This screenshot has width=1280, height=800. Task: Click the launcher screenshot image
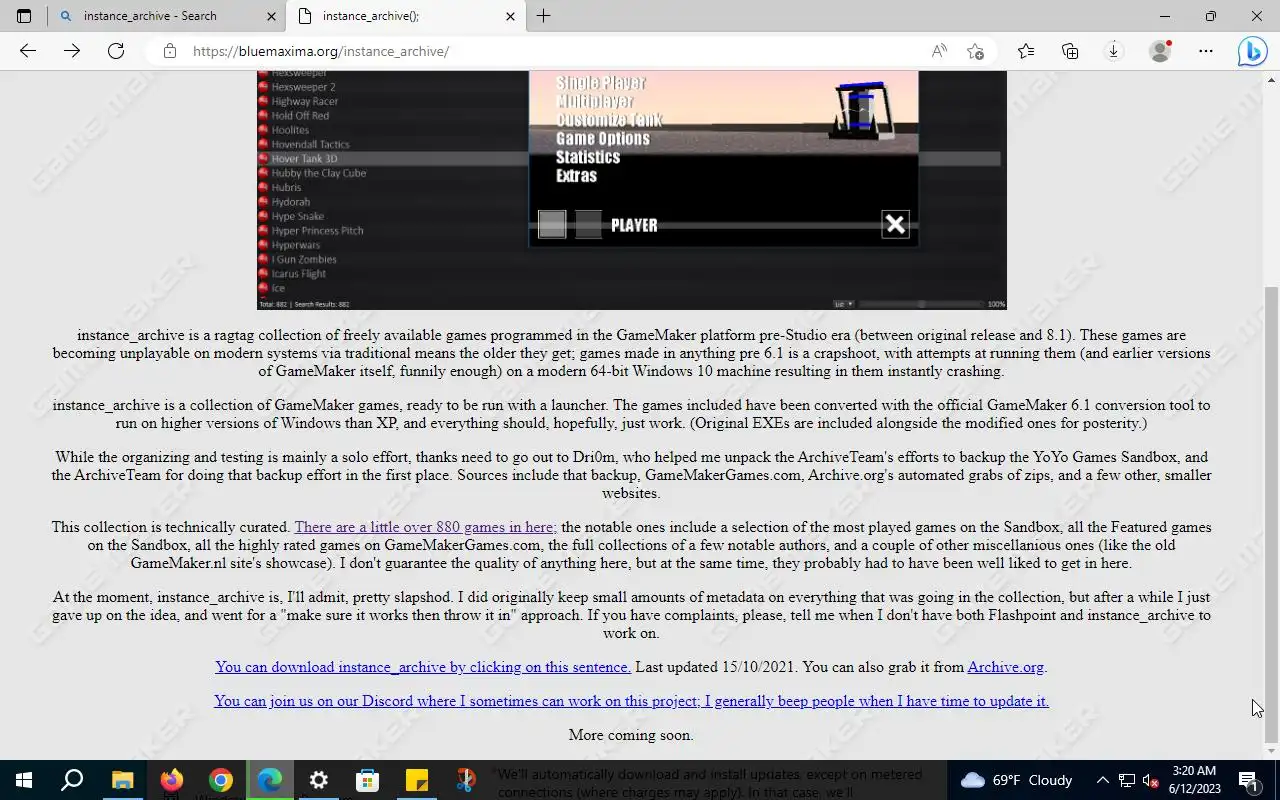631,190
